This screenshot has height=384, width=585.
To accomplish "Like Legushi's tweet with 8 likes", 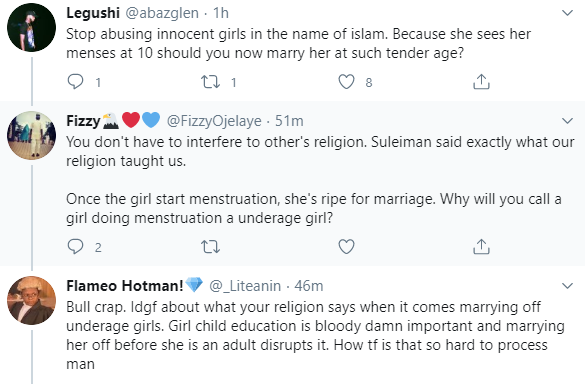I will pos(346,82).
